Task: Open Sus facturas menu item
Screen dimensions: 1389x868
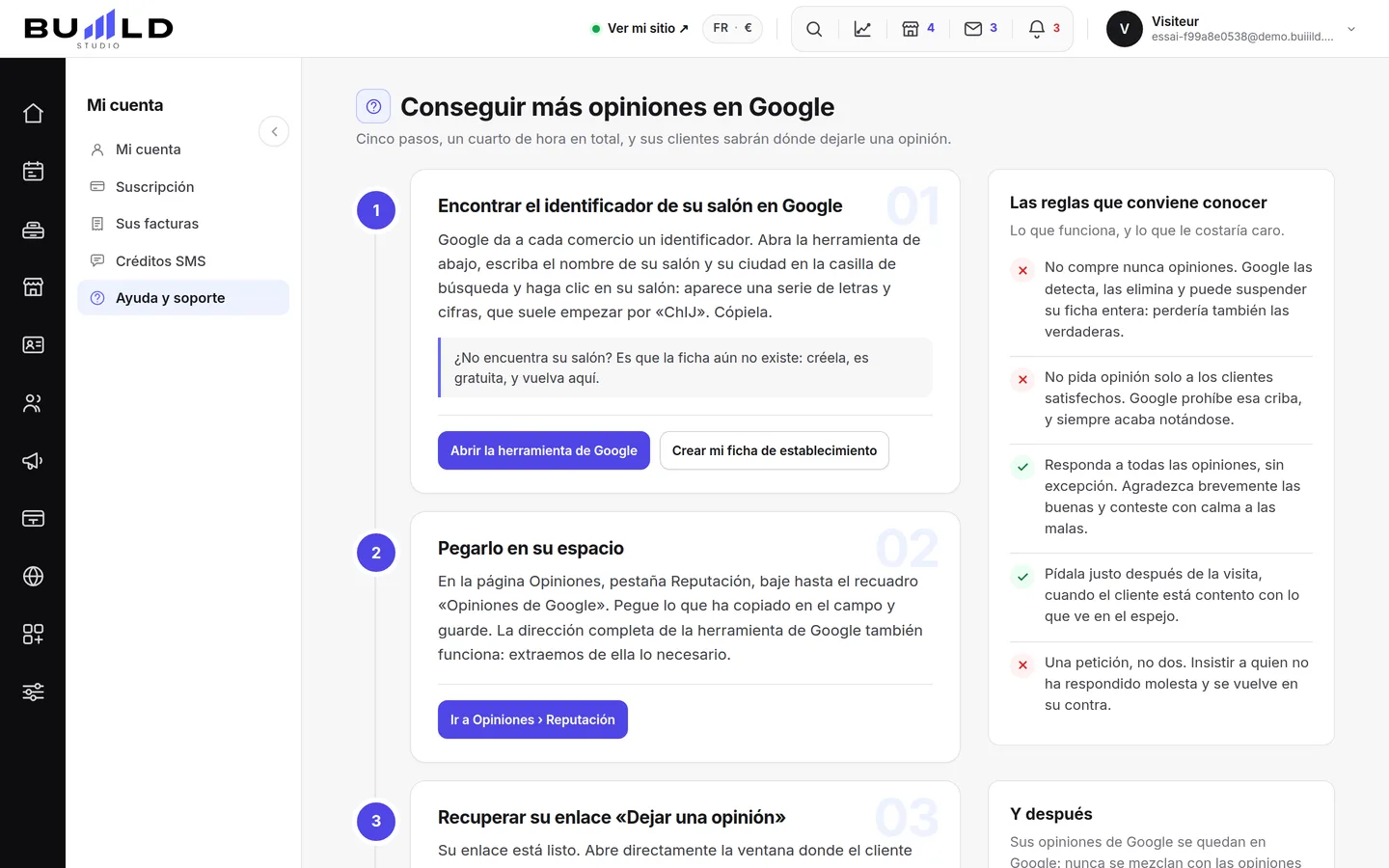Action: [183, 224]
